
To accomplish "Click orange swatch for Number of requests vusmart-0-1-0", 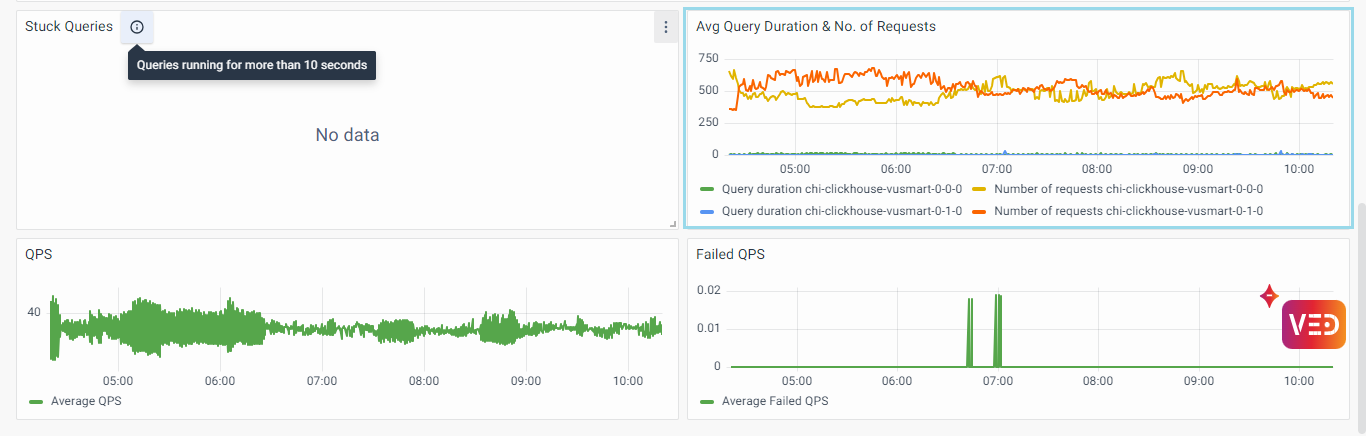I will [x=979, y=211].
